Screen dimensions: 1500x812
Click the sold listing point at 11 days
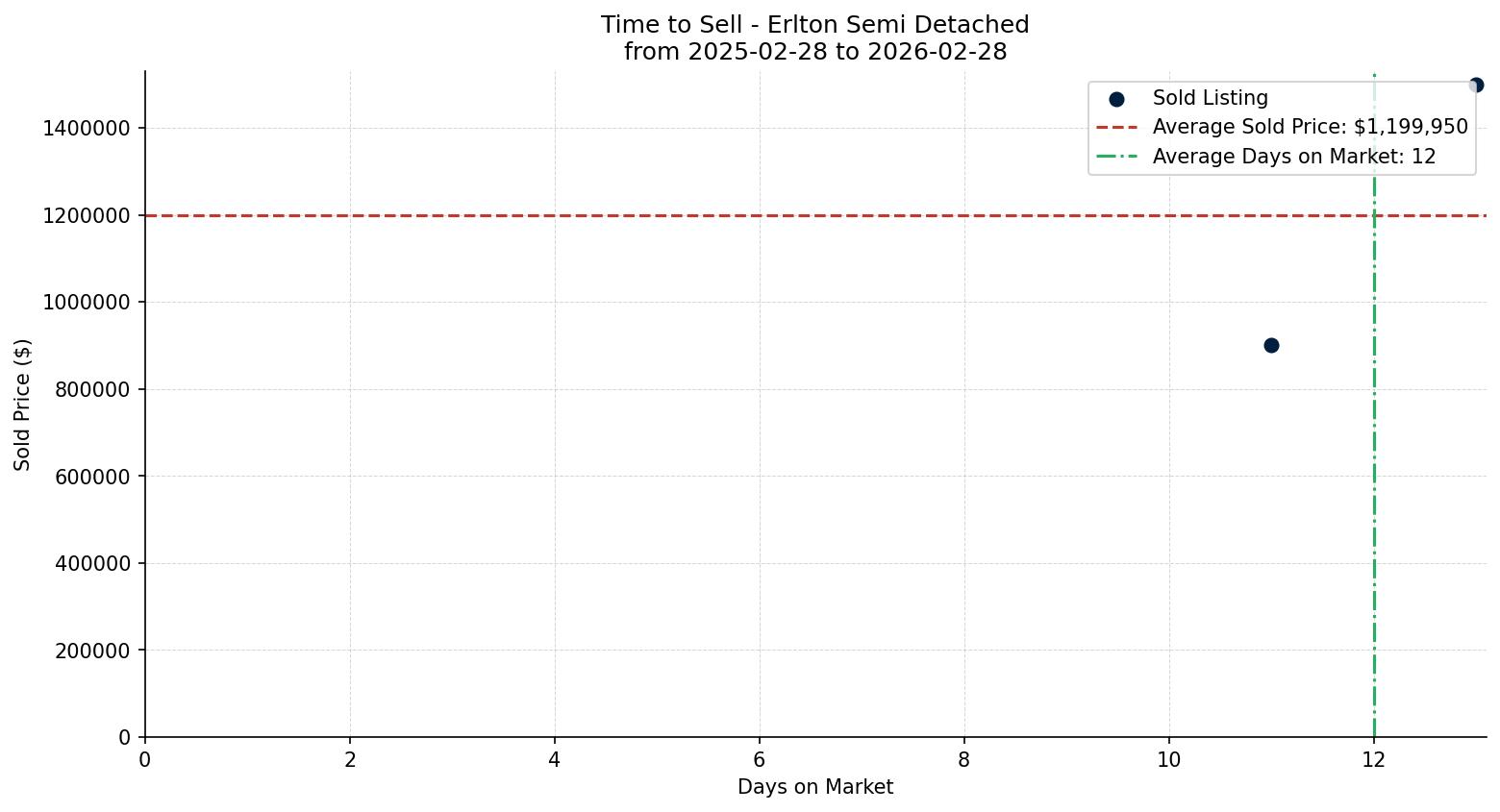pyautogui.click(x=1271, y=345)
